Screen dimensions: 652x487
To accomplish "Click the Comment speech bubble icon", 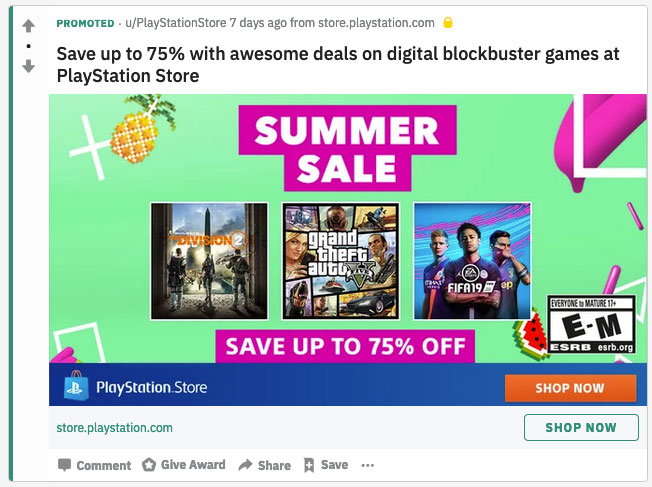I will [64, 465].
